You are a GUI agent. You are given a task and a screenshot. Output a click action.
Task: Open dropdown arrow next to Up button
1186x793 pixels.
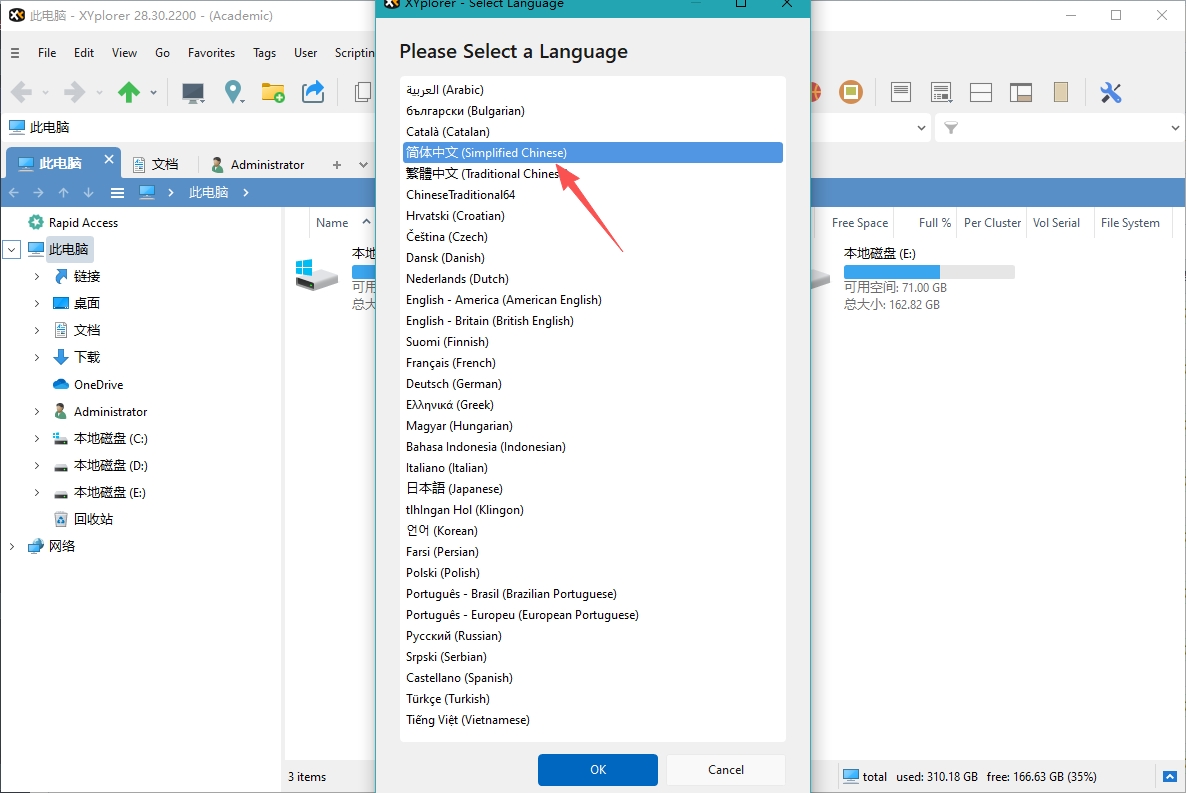[153, 93]
